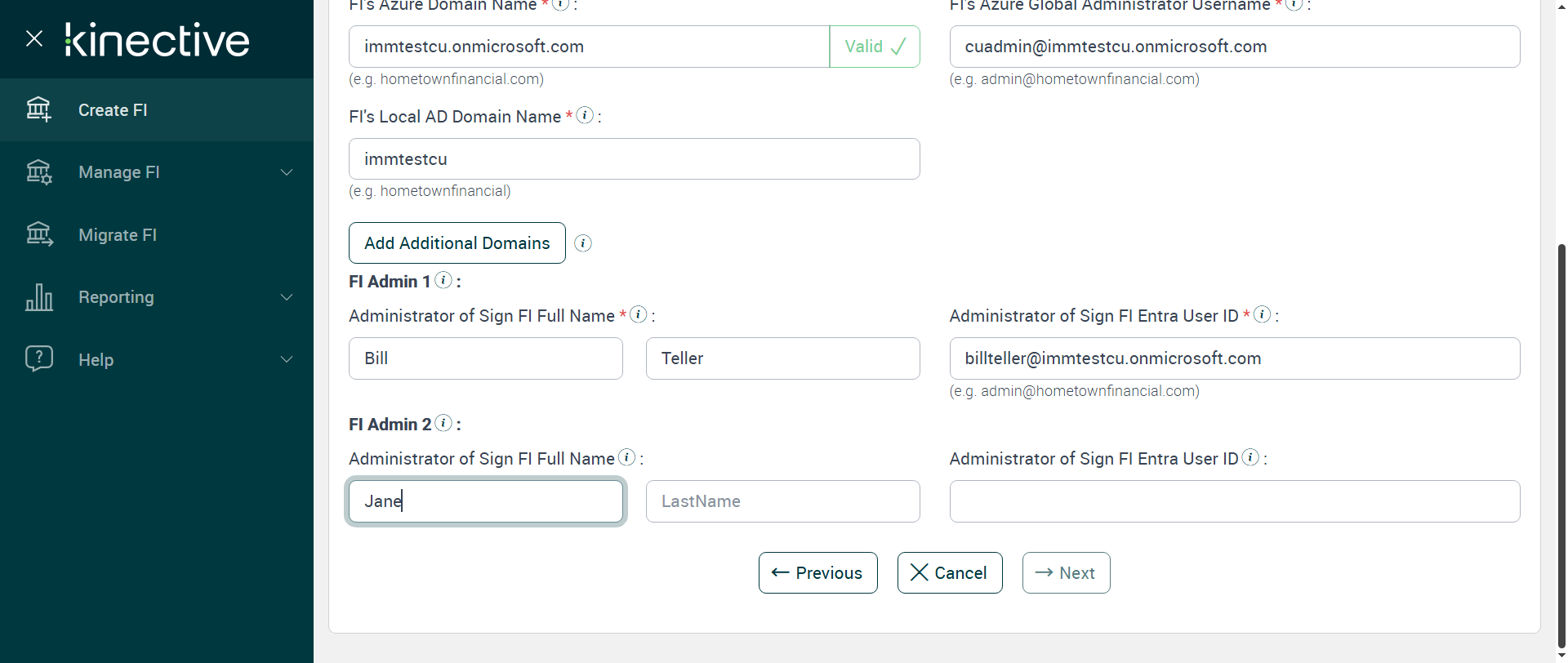Click the Reporting bar chart icon
This screenshot has height=663, width=1568.
(x=38, y=297)
